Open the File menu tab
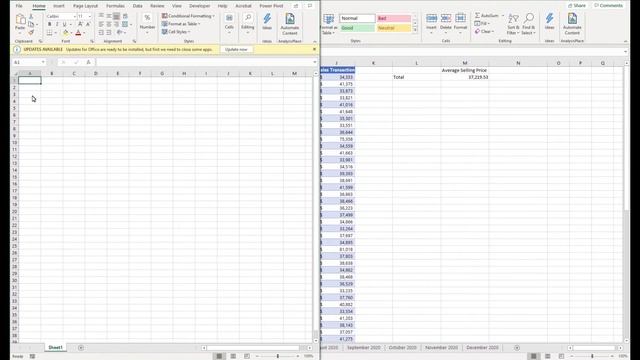640x360 pixels. point(19,6)
